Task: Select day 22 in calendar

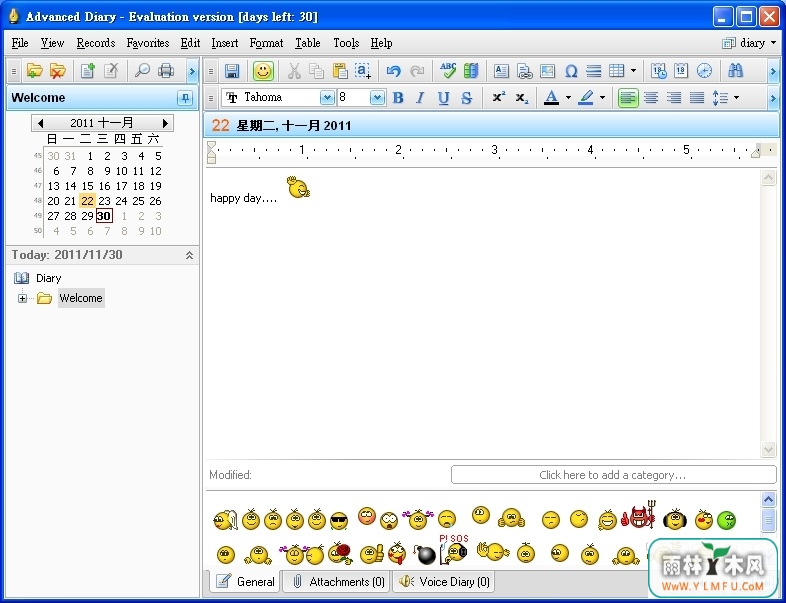Action: tap(87, 201)
